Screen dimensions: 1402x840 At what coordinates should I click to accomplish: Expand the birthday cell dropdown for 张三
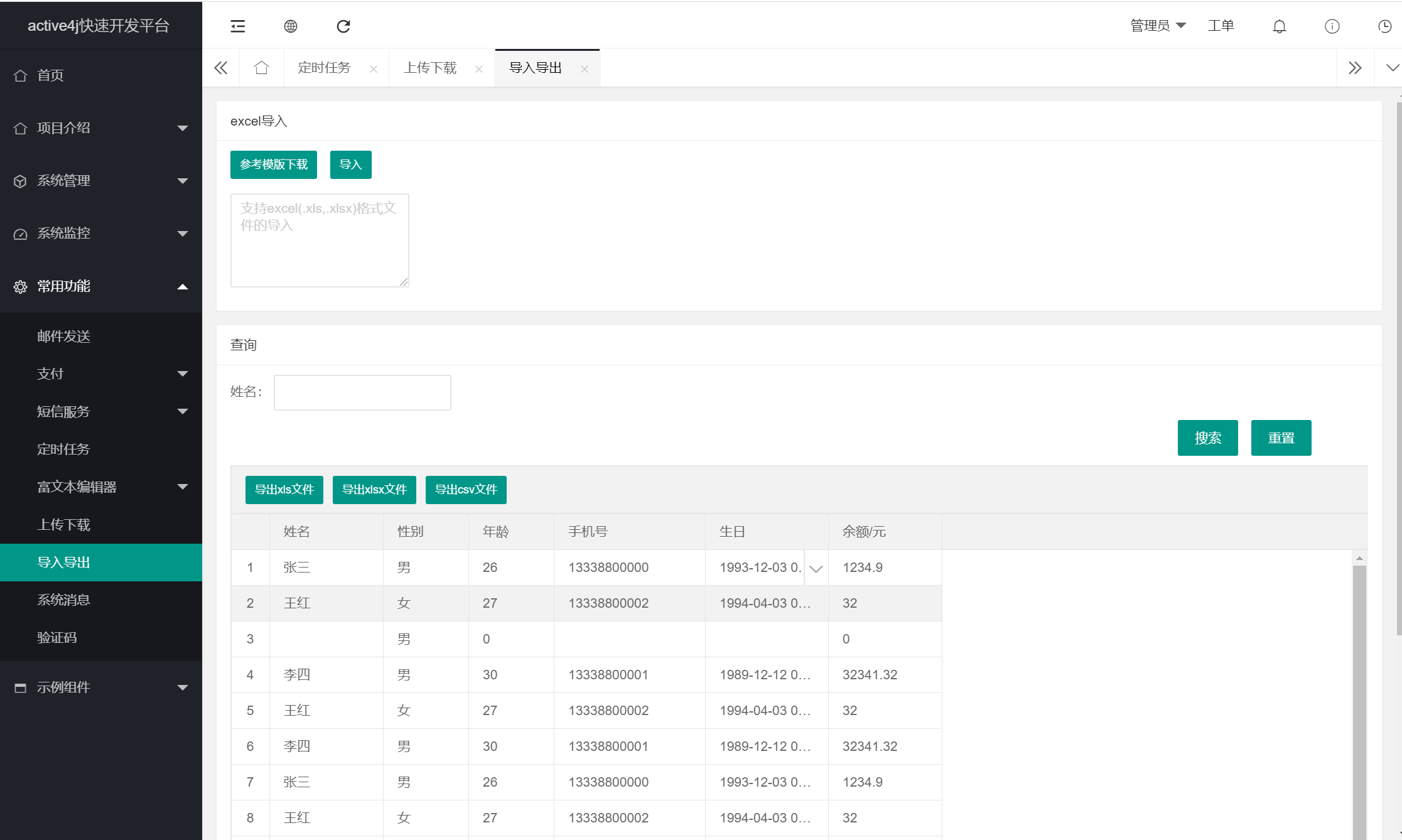tap(816, 568)
